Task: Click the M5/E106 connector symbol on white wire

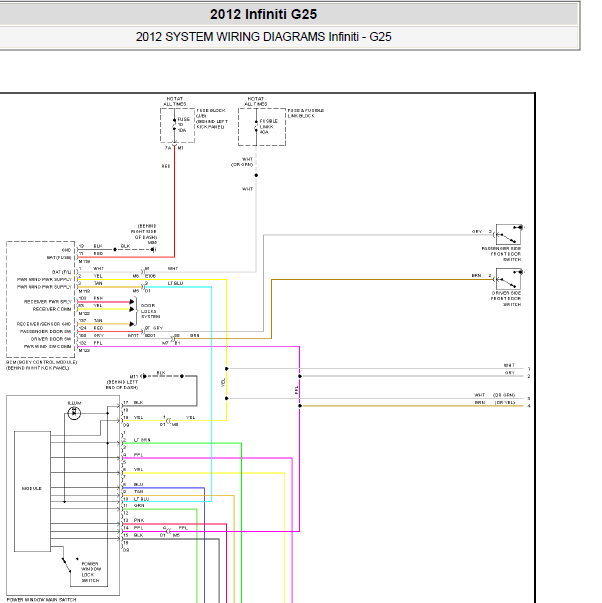Action: point(143,272)
